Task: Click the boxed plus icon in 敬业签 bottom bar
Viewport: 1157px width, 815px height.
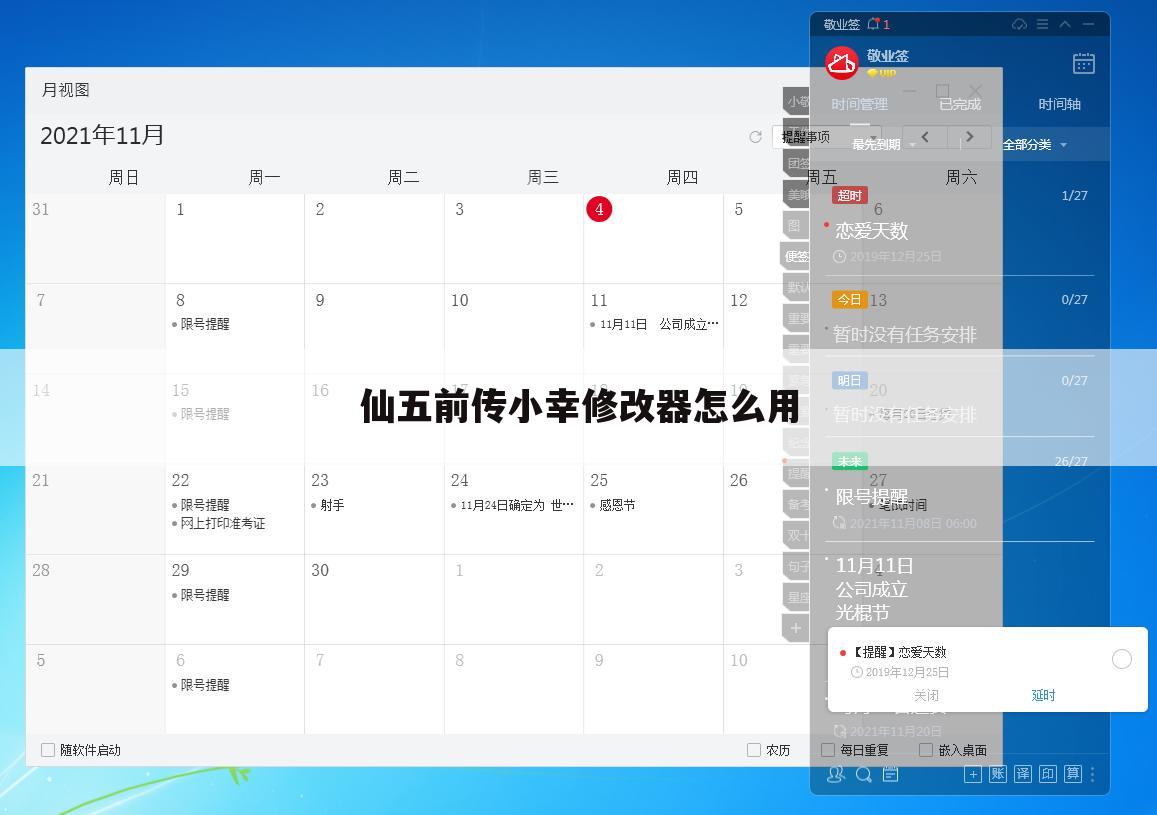Action: pos(973,774)
